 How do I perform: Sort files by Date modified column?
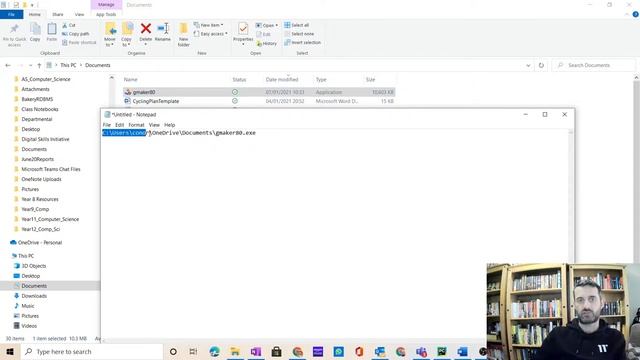[x=282, y=80]
